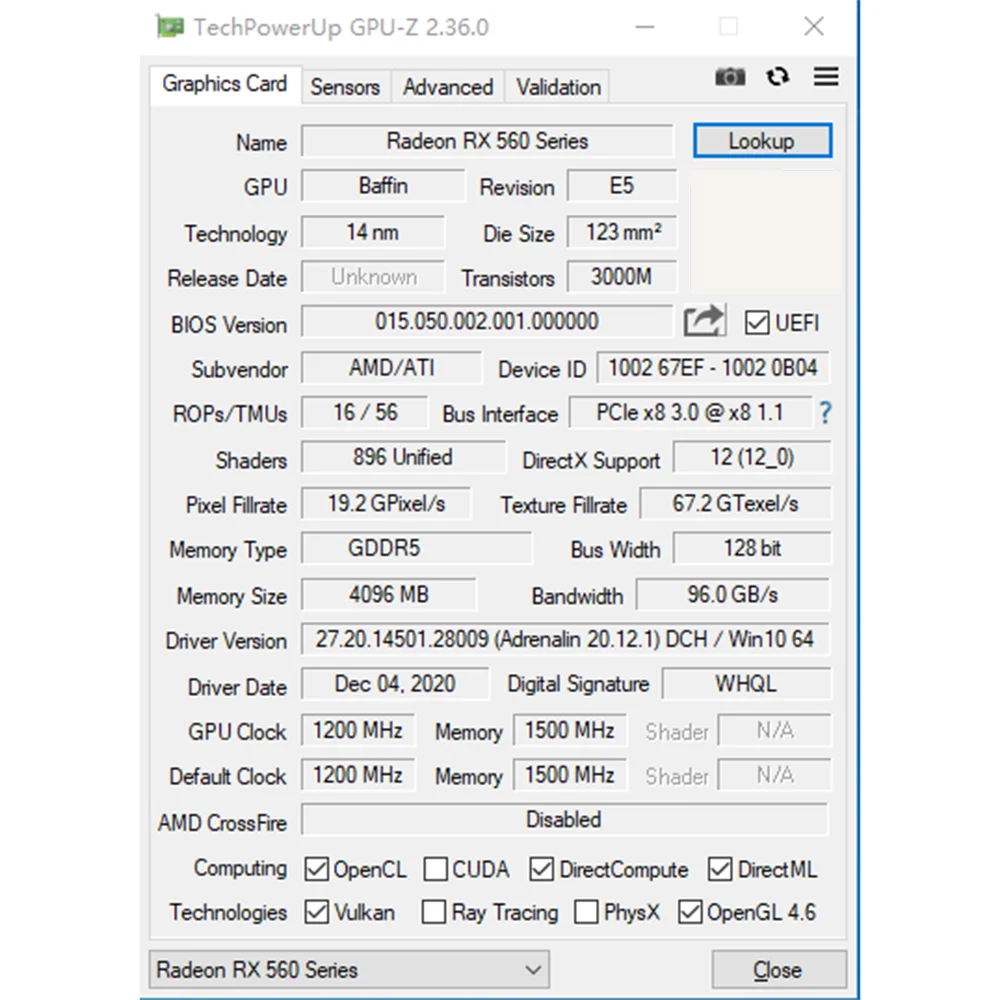1000x1000 pixels.
Task: Click the Texture Fillrate field 67.2 GTexel/s
Action: click(x=735, y=504)
